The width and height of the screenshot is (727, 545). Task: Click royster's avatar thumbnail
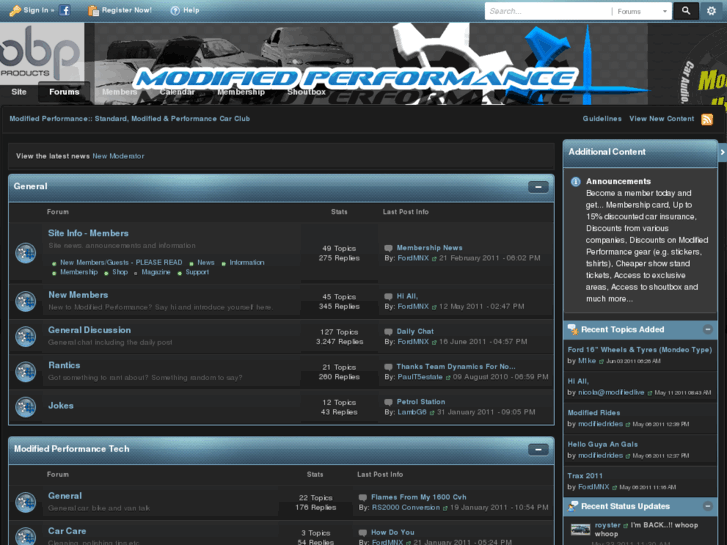580,529
